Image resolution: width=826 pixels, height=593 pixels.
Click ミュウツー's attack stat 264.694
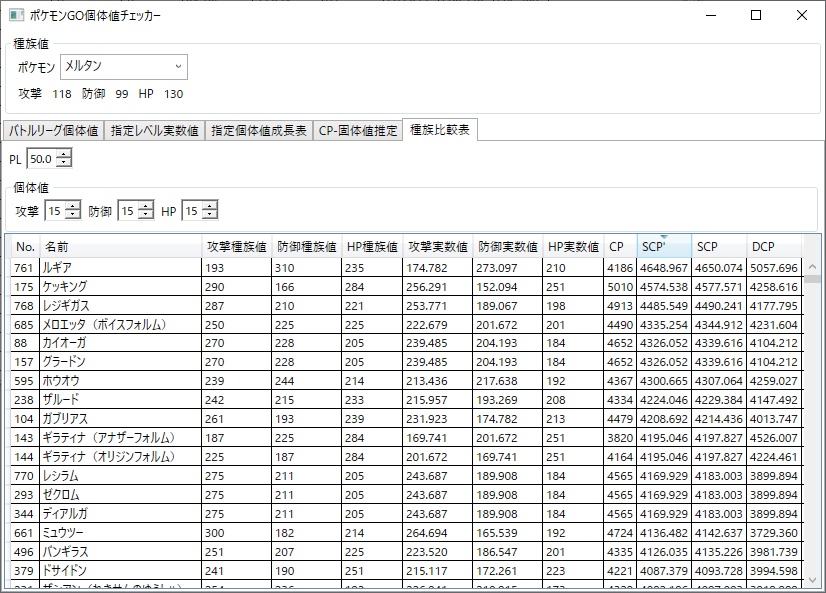click(x=438, y=532)
